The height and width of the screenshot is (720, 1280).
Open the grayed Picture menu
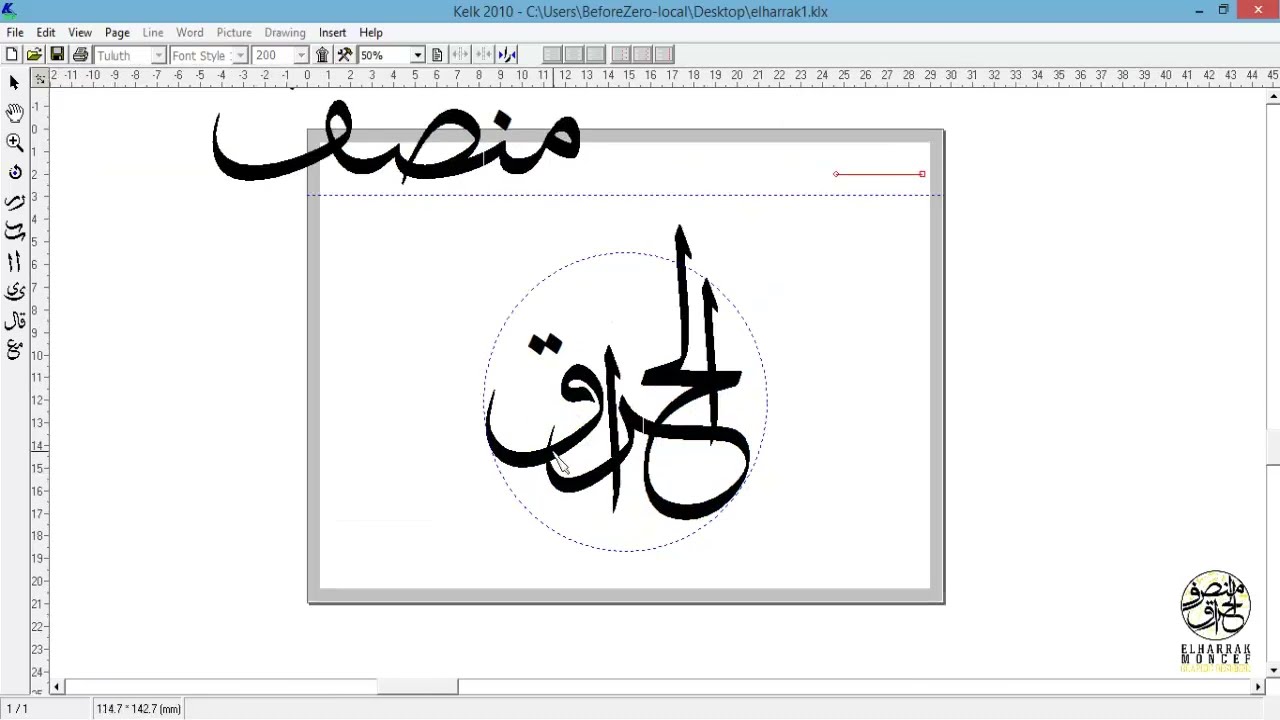[x=234, y=32]
